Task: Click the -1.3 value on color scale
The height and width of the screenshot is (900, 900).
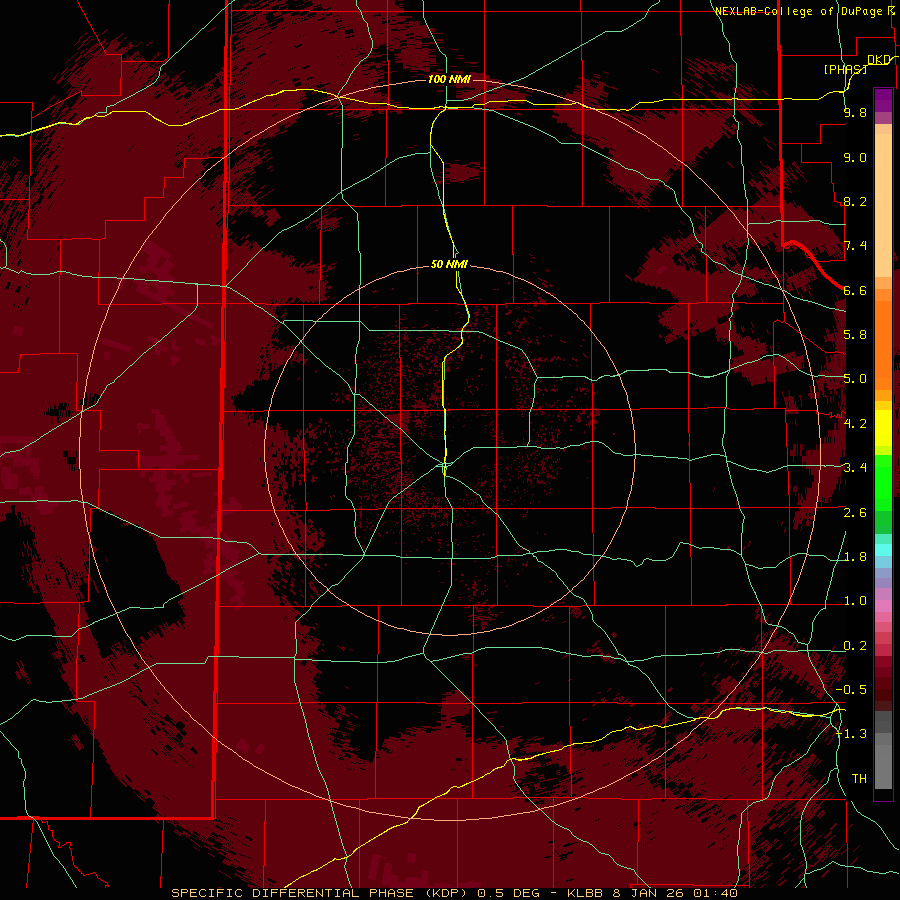Action: click(852, 734)
